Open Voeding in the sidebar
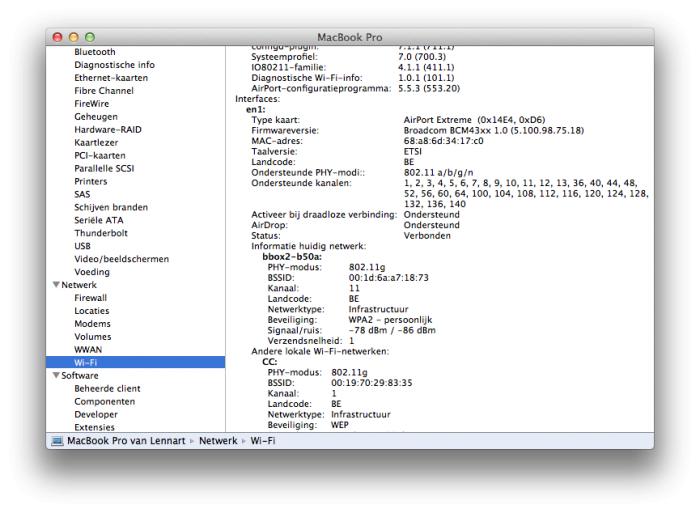 (92, 272)
